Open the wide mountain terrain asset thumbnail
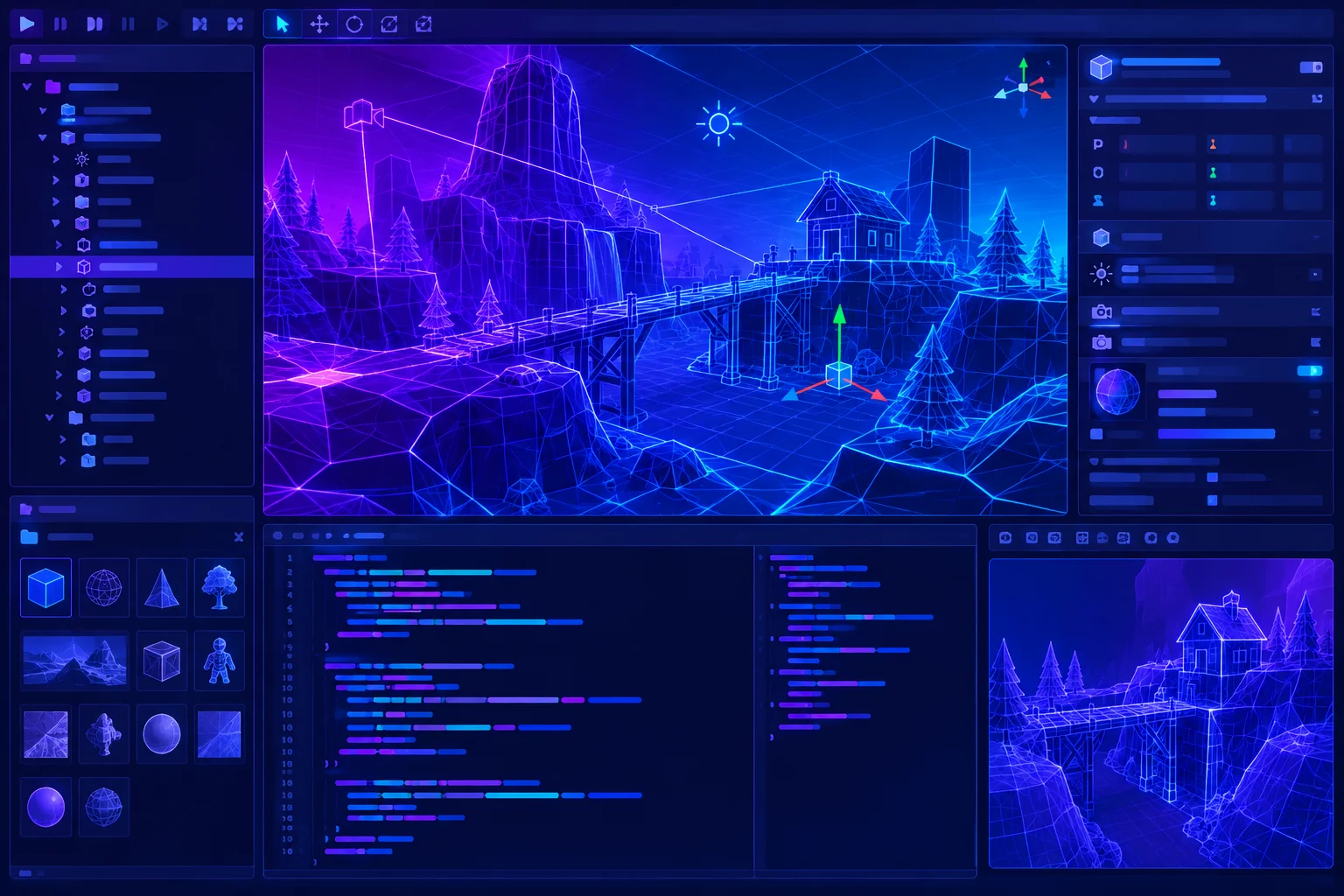Viewport: 1344px width, 896px height. (x=74, y=660)
